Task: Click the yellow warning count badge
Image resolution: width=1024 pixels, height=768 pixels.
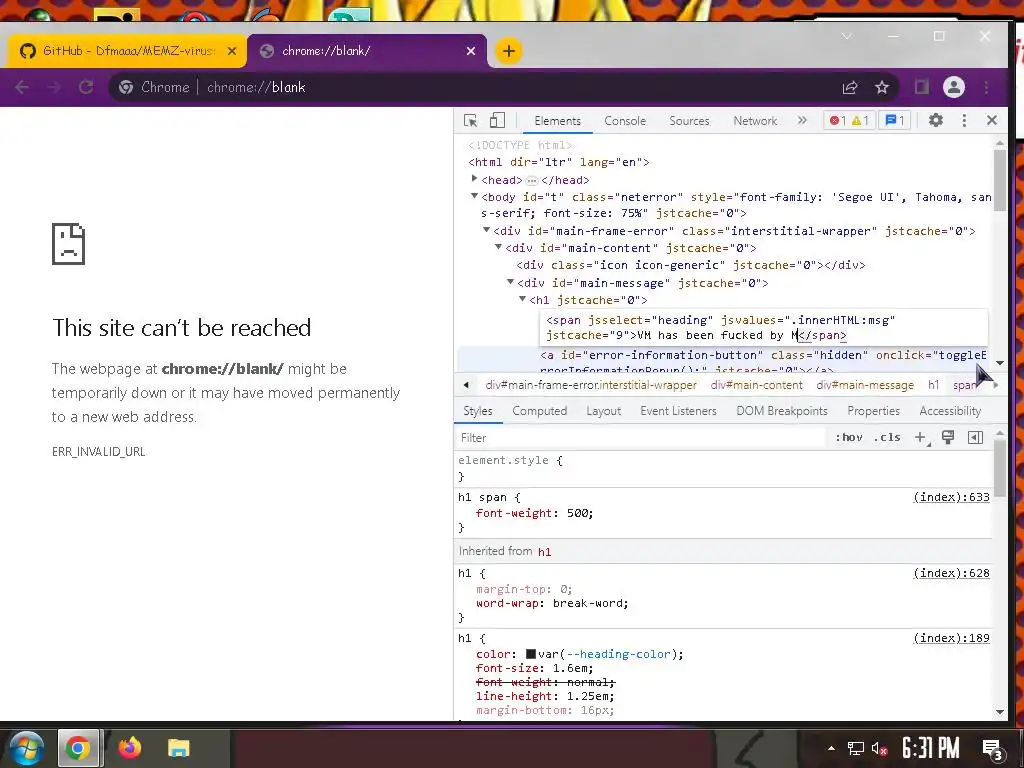Action: coord(860,121)
